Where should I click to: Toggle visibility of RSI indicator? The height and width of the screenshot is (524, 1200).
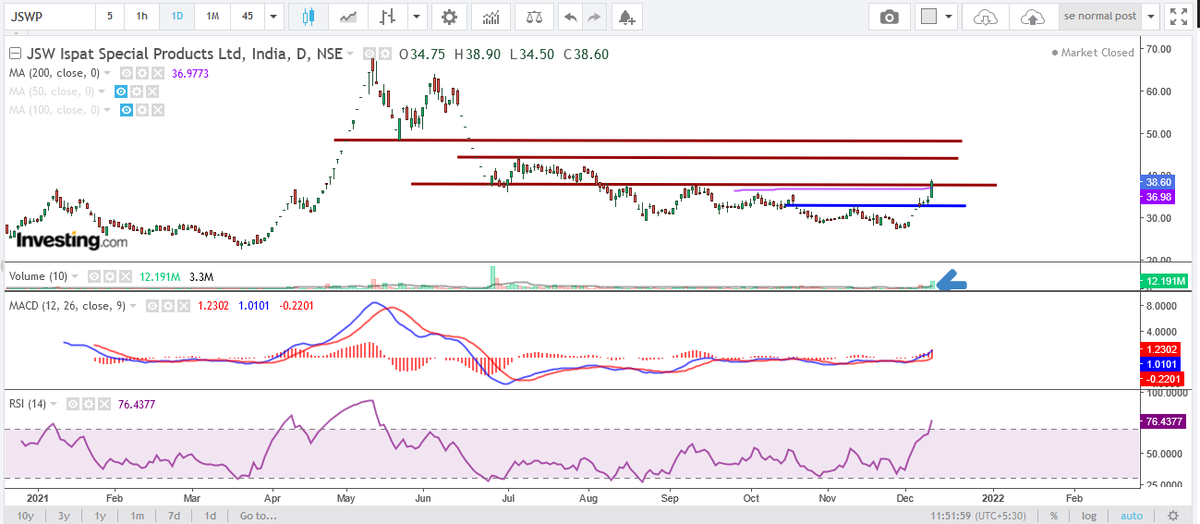click(72, 404)
